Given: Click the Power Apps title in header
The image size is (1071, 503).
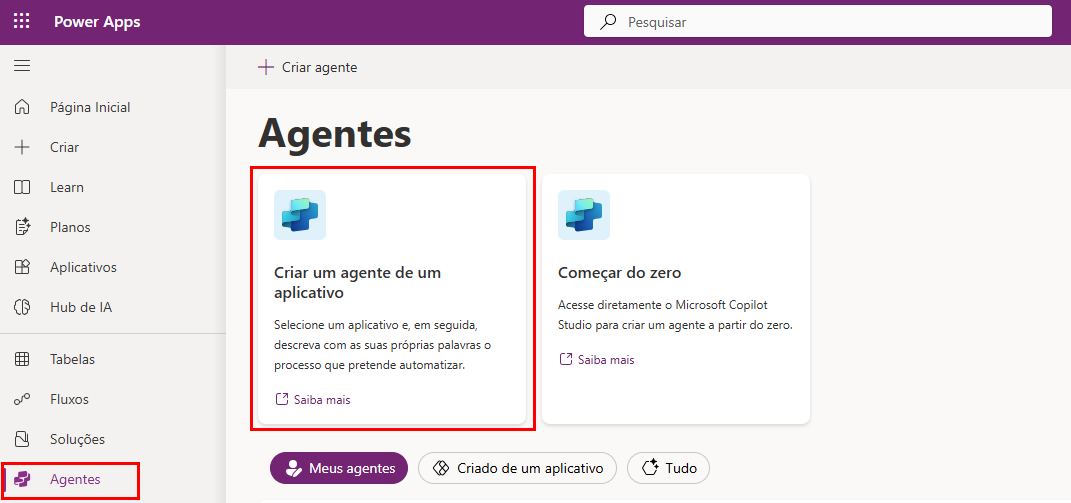Looking at the screenshot, I should (97, 22).
